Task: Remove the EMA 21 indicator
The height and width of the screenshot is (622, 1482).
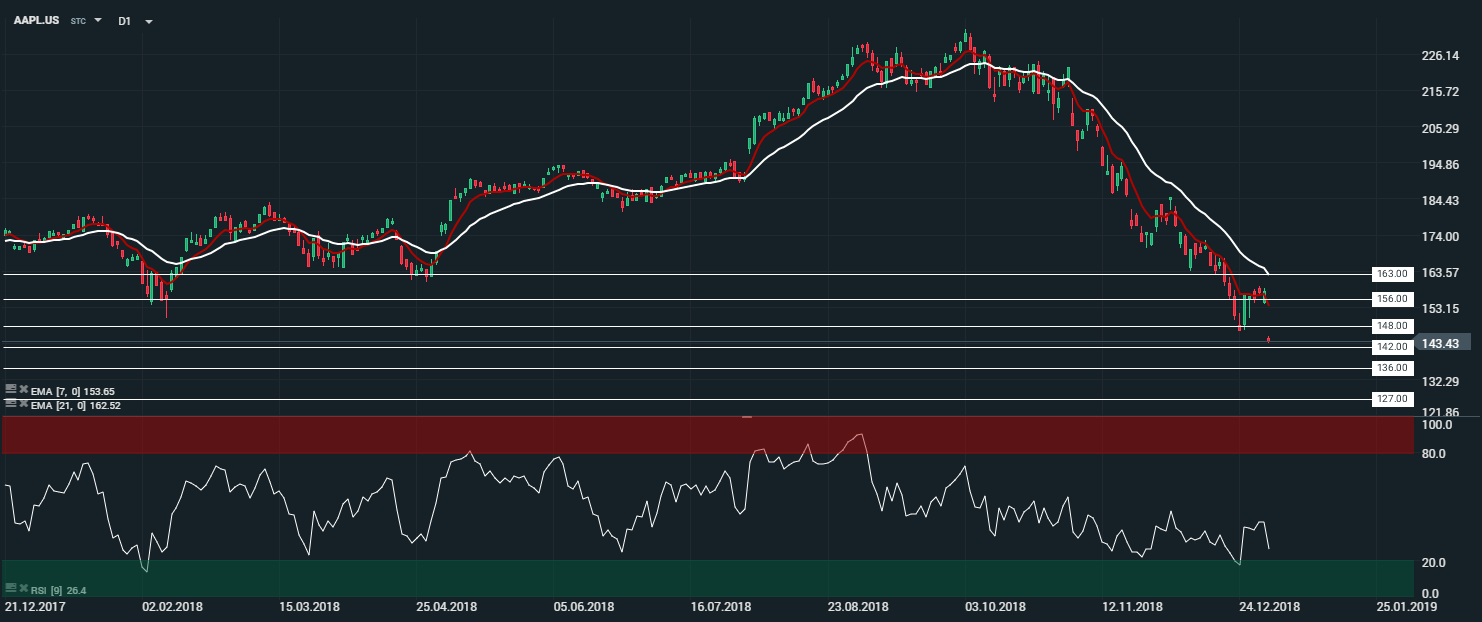Action: pos(23,403)
